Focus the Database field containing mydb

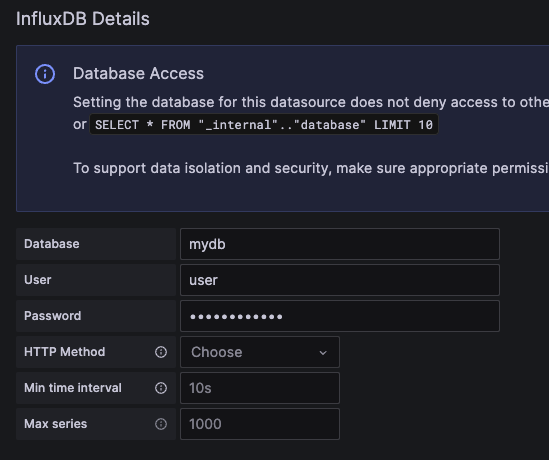pos(340,244)
